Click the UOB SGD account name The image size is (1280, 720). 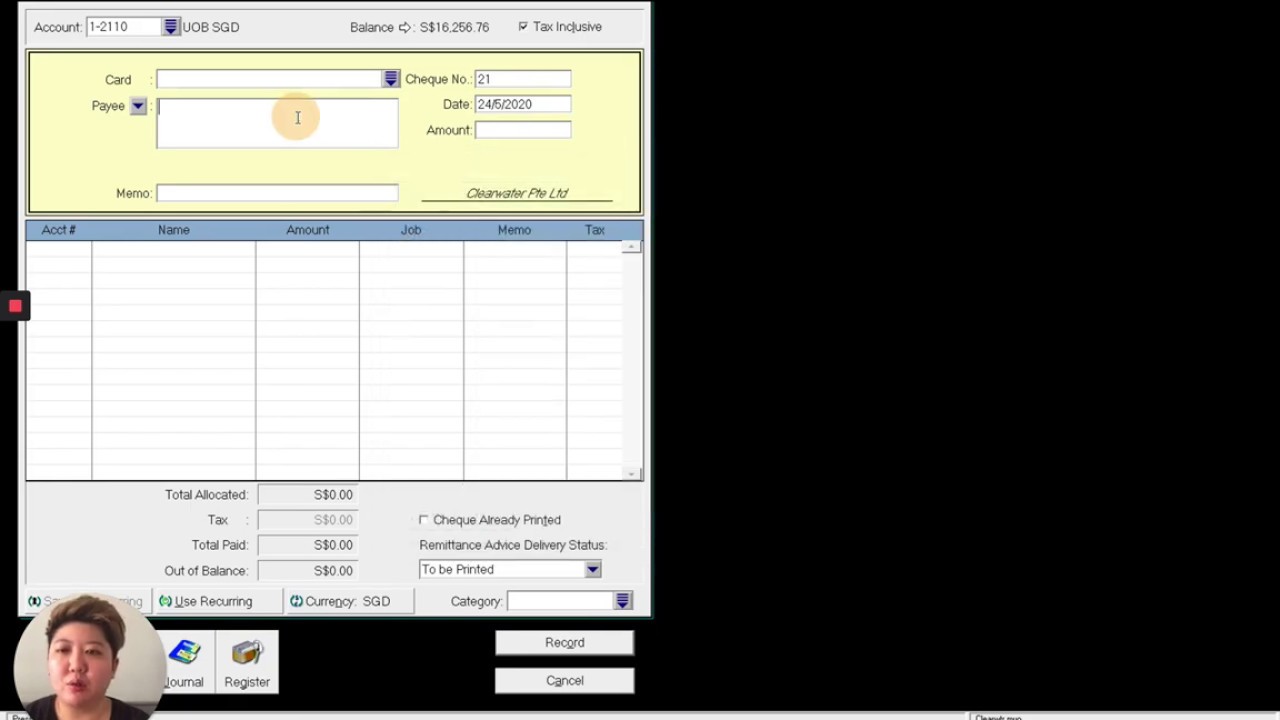tap(211, 27)
